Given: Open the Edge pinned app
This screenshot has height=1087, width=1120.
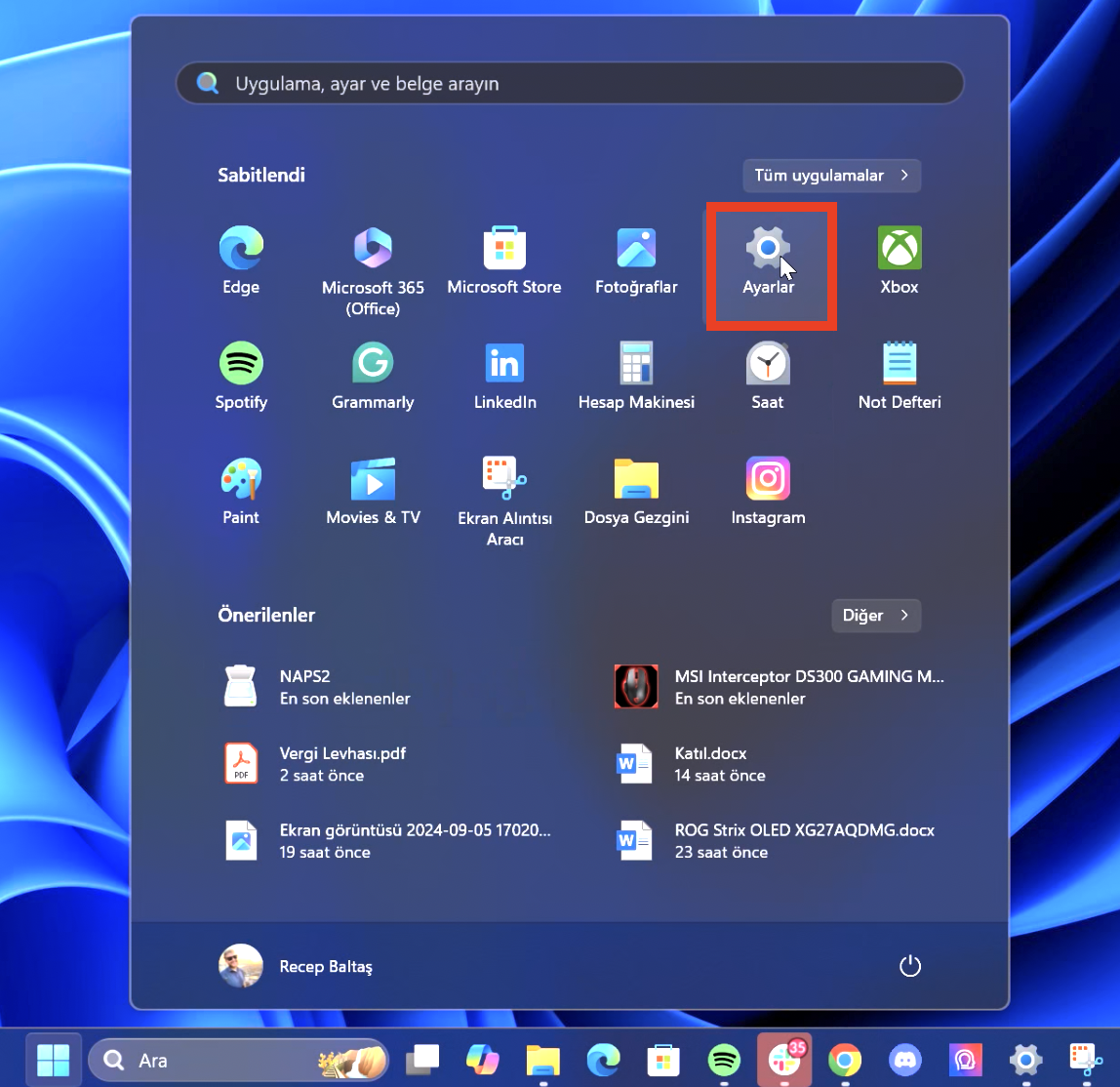Looking at the screenshot, I should (x=241, y=261).
